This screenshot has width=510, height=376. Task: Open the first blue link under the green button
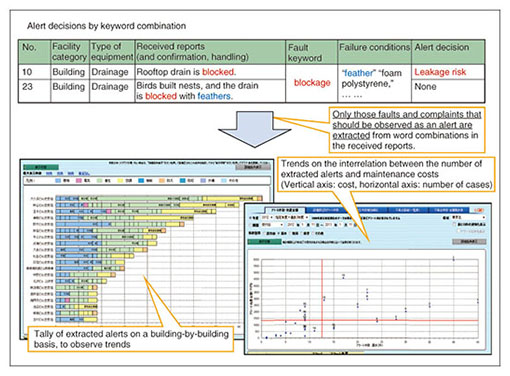coord(49,173)
